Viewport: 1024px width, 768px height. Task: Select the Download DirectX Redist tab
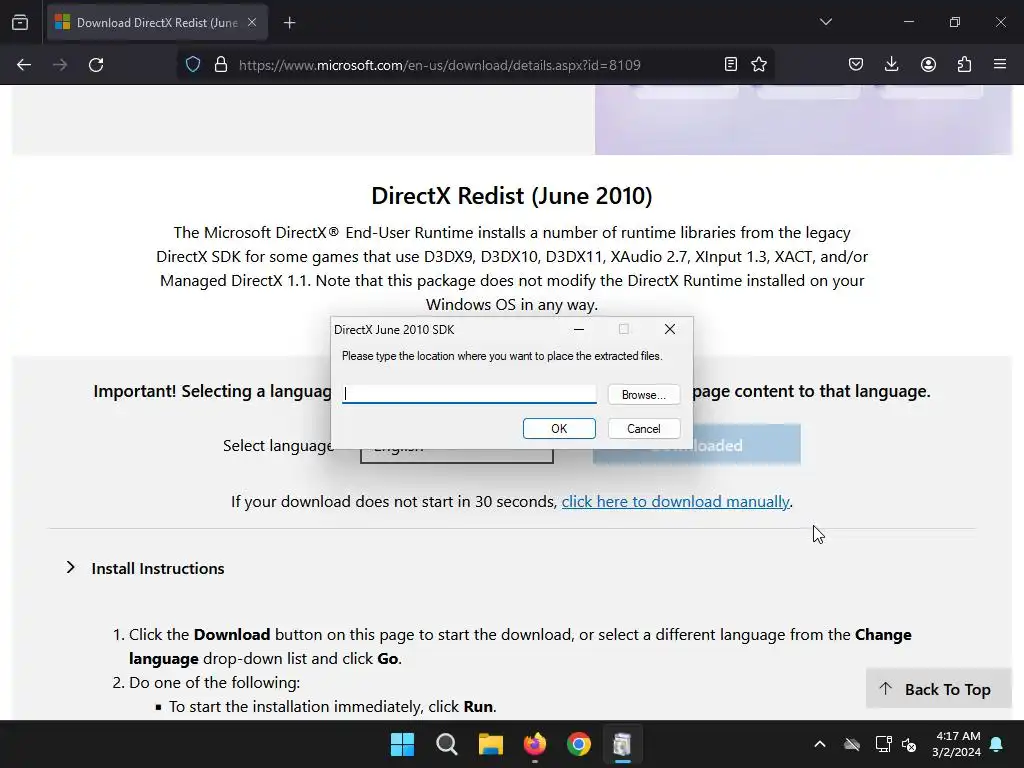click(157, 23)
